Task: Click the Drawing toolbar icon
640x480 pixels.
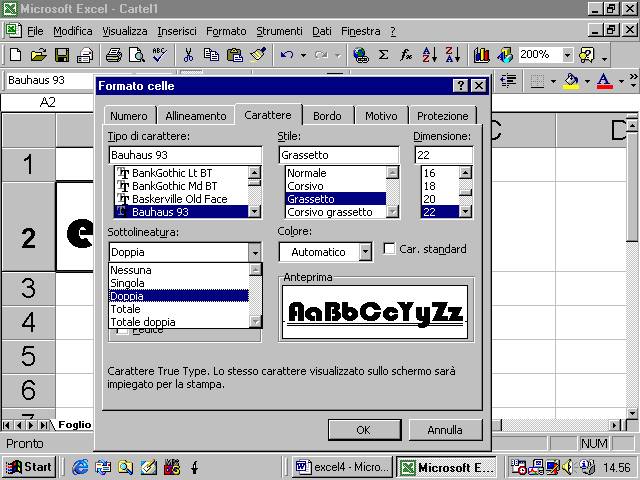Action: [x=505, y=55]
